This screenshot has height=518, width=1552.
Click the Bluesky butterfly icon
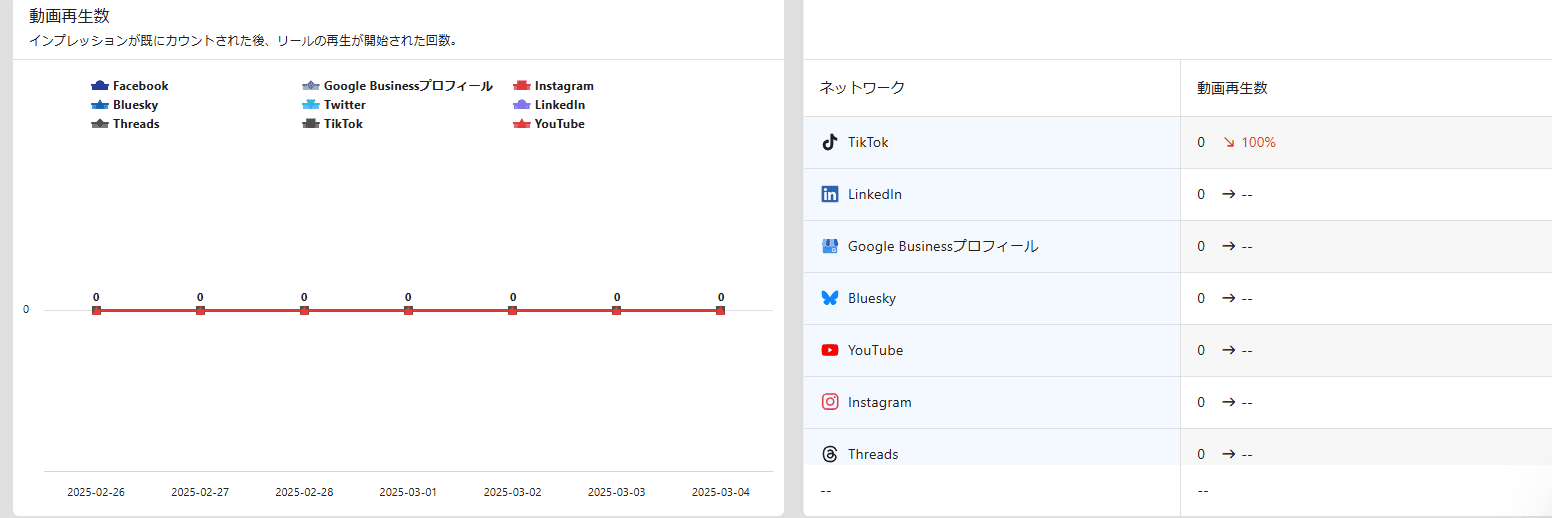[829, 298]
